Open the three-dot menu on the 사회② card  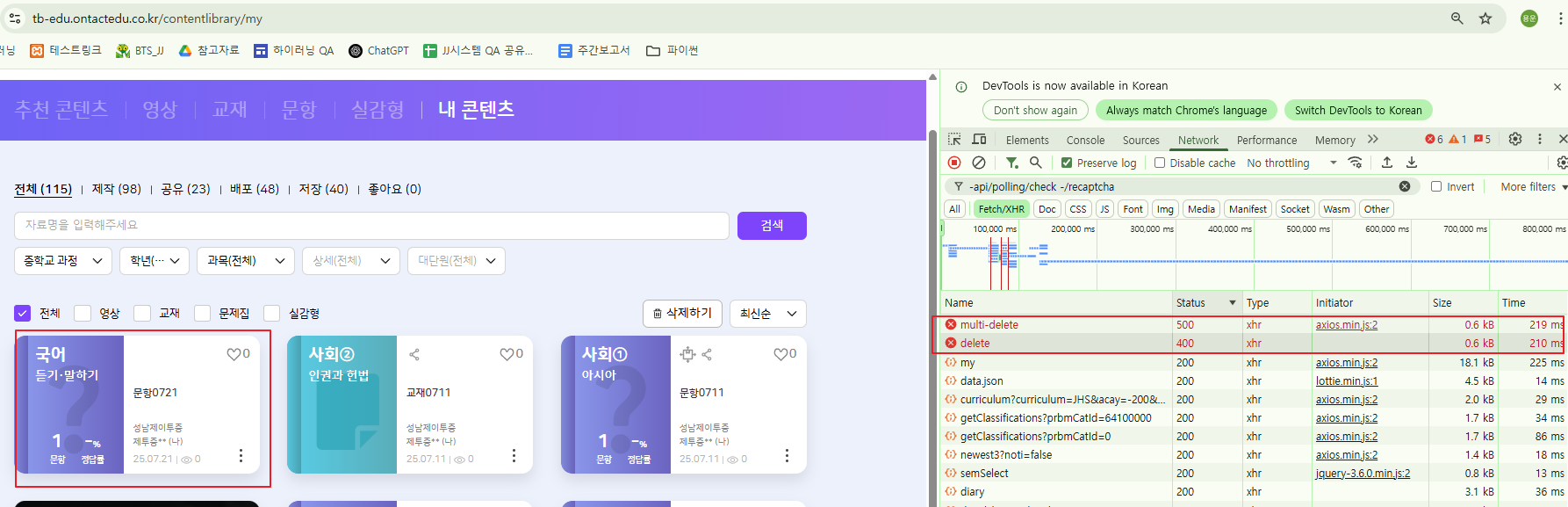point(514,455)
